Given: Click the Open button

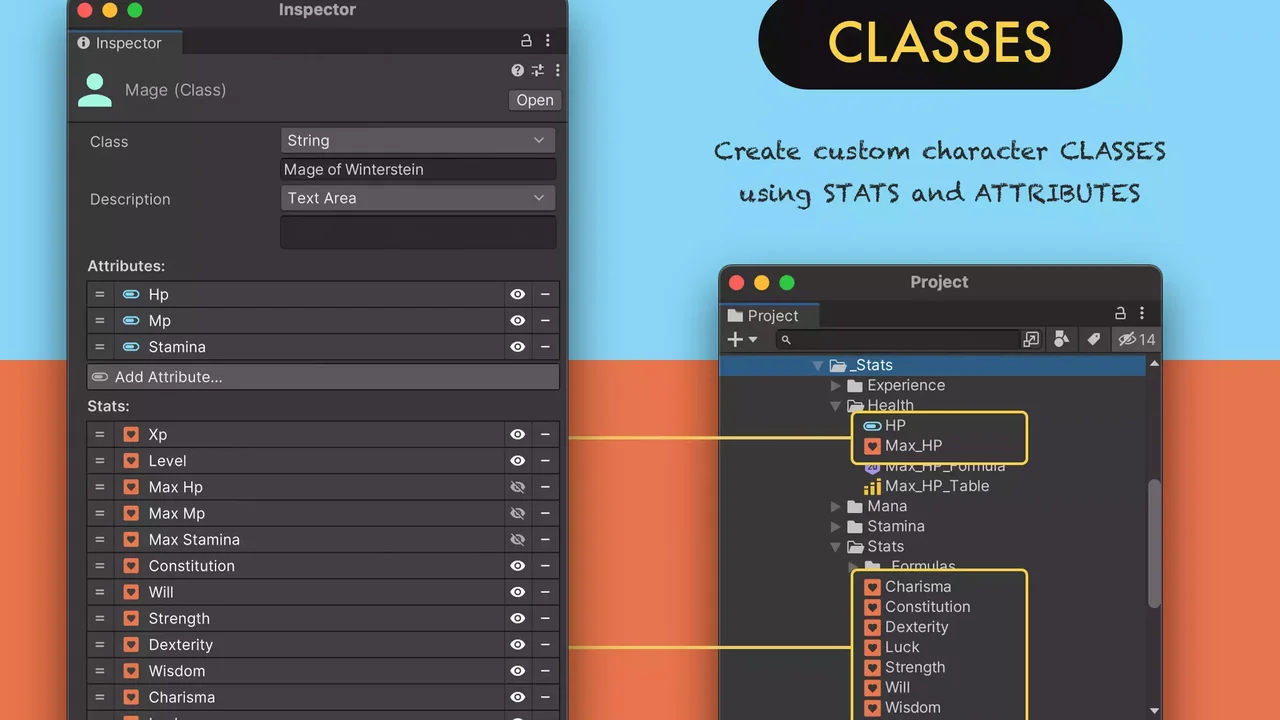Looking at the screenshot, I should 535,100.
